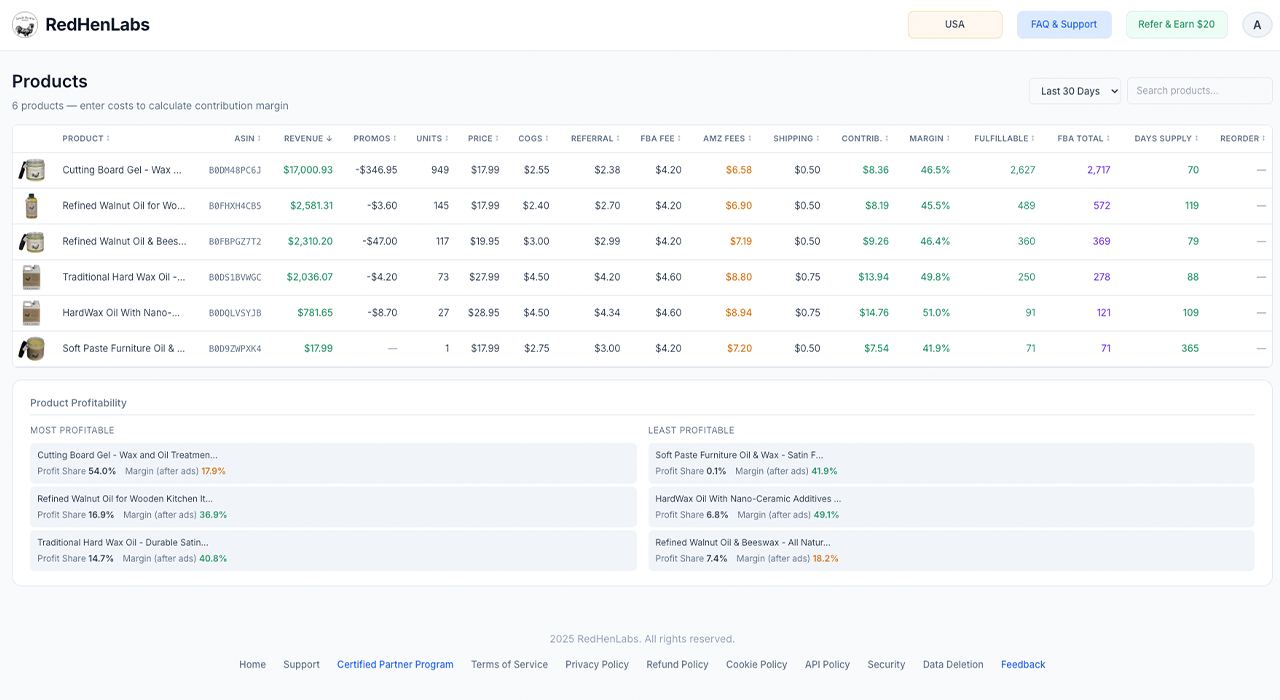
Task: Click the Soft Paste Furniture Oil product image
Action: click(x=32, y=349)
